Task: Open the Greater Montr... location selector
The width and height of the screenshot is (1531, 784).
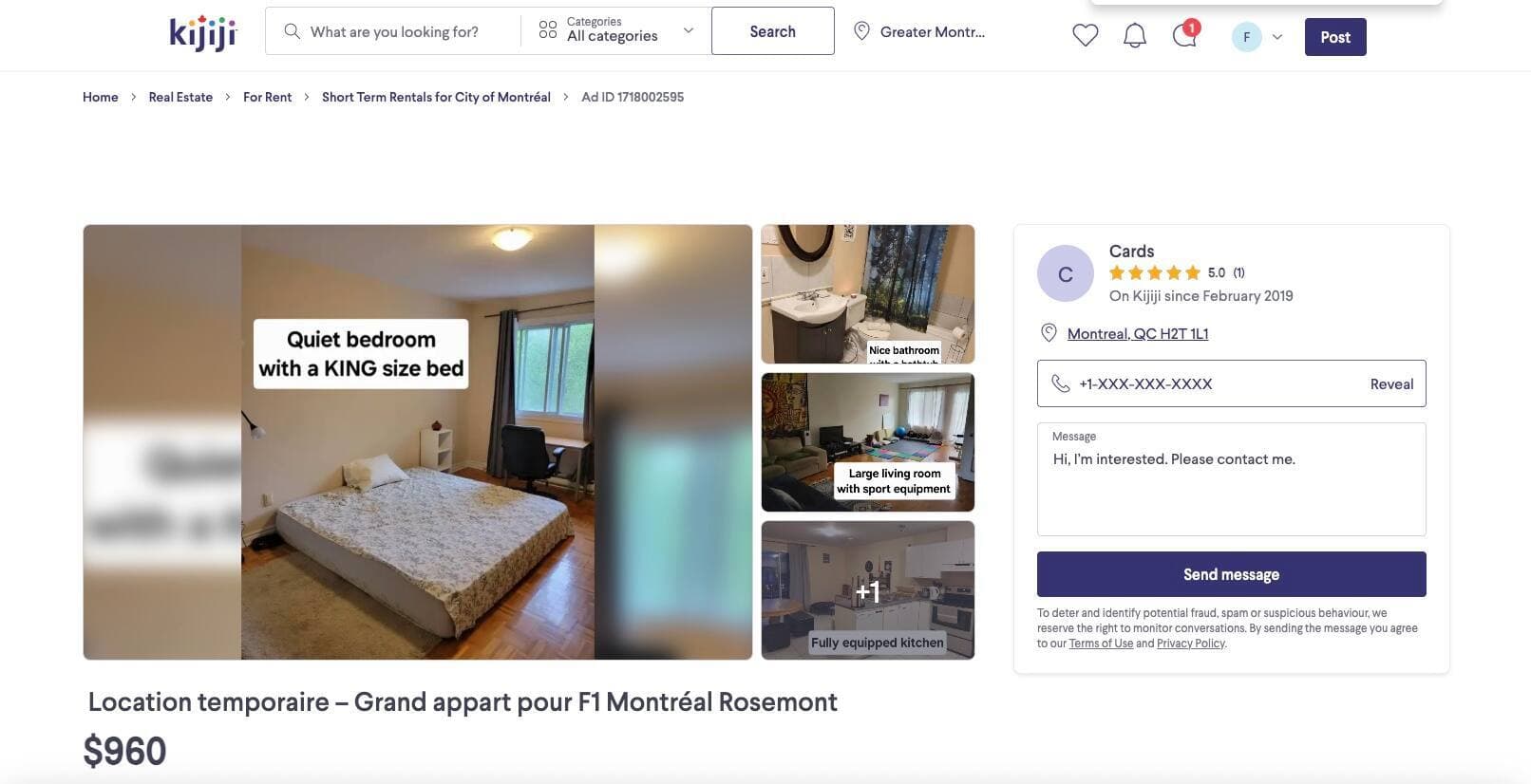Action: (919, 31)
